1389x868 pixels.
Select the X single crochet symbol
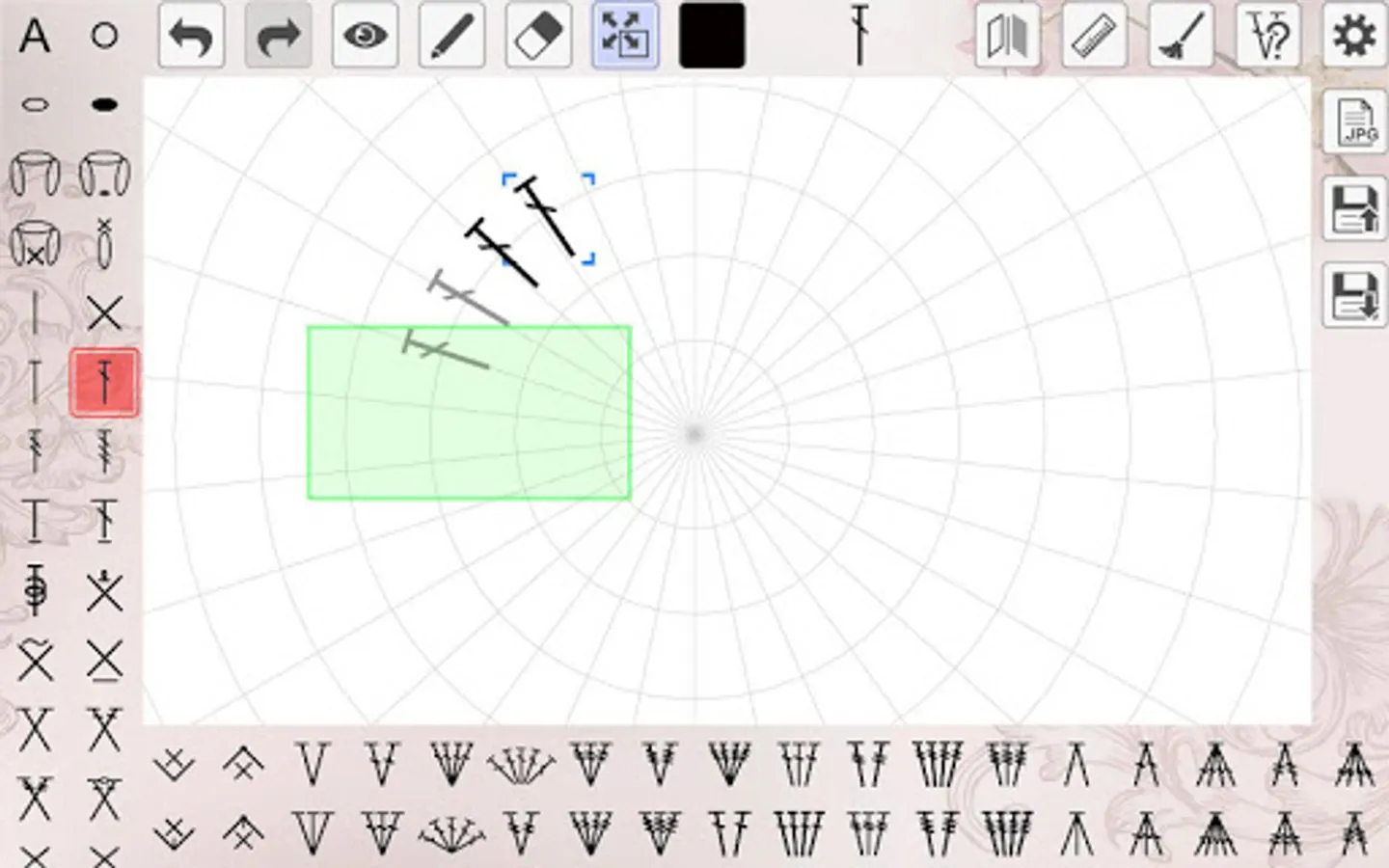[x=104, y=313]
